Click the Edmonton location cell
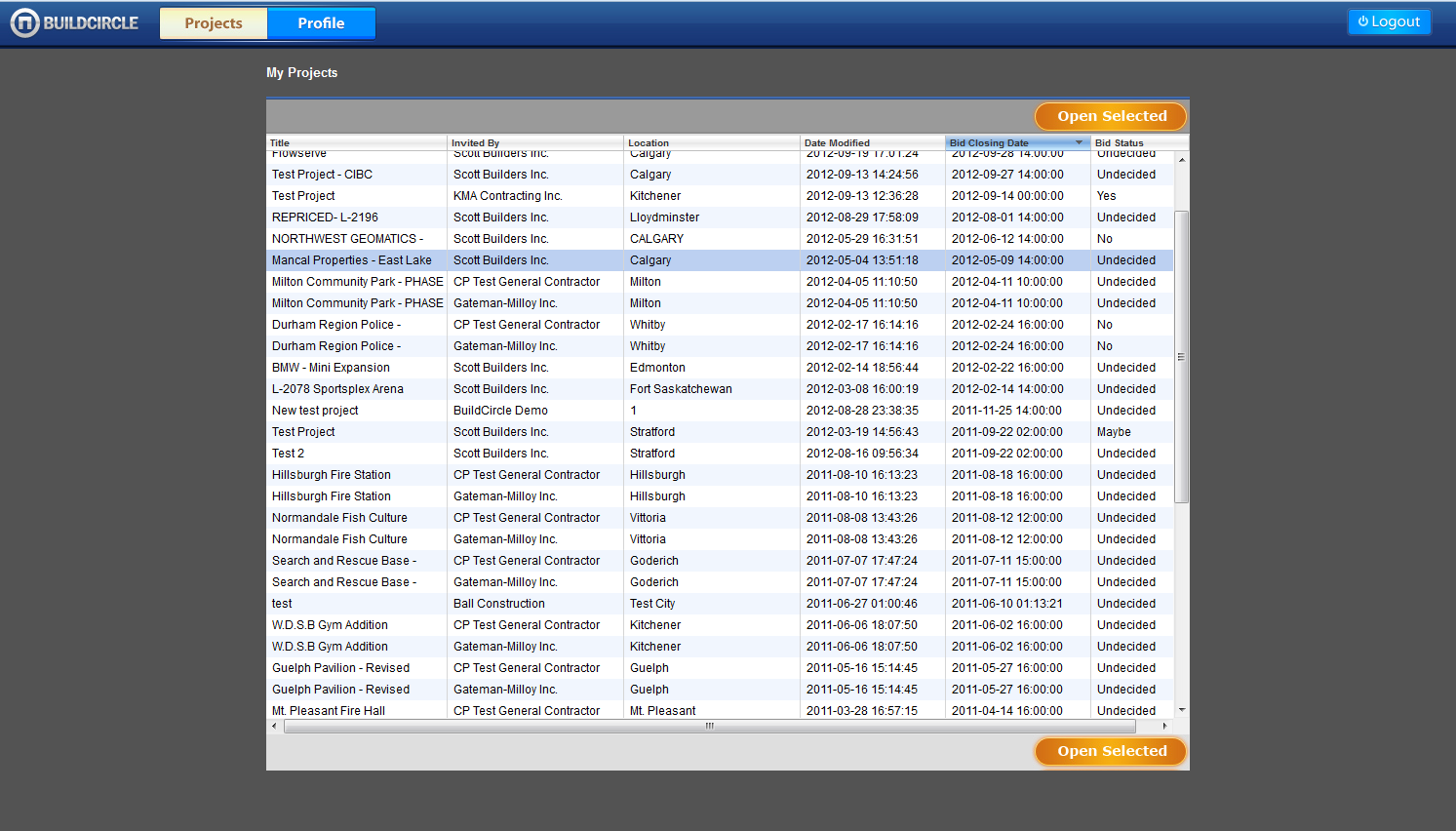Image resolution: width=1456 pixels, height=831 pixels. [x=712, y=368]
